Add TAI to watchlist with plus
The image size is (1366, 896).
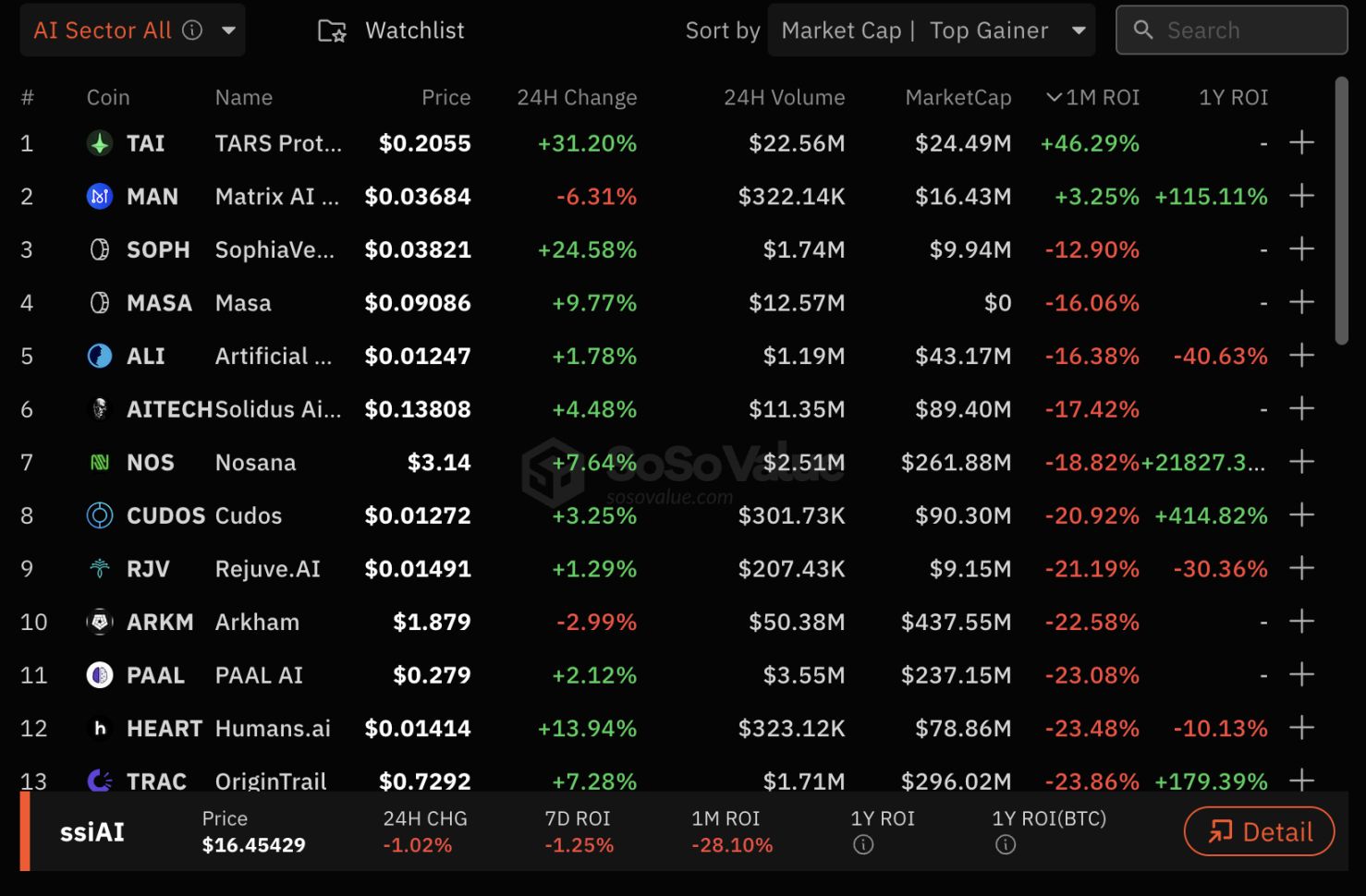pos(1301,143)
